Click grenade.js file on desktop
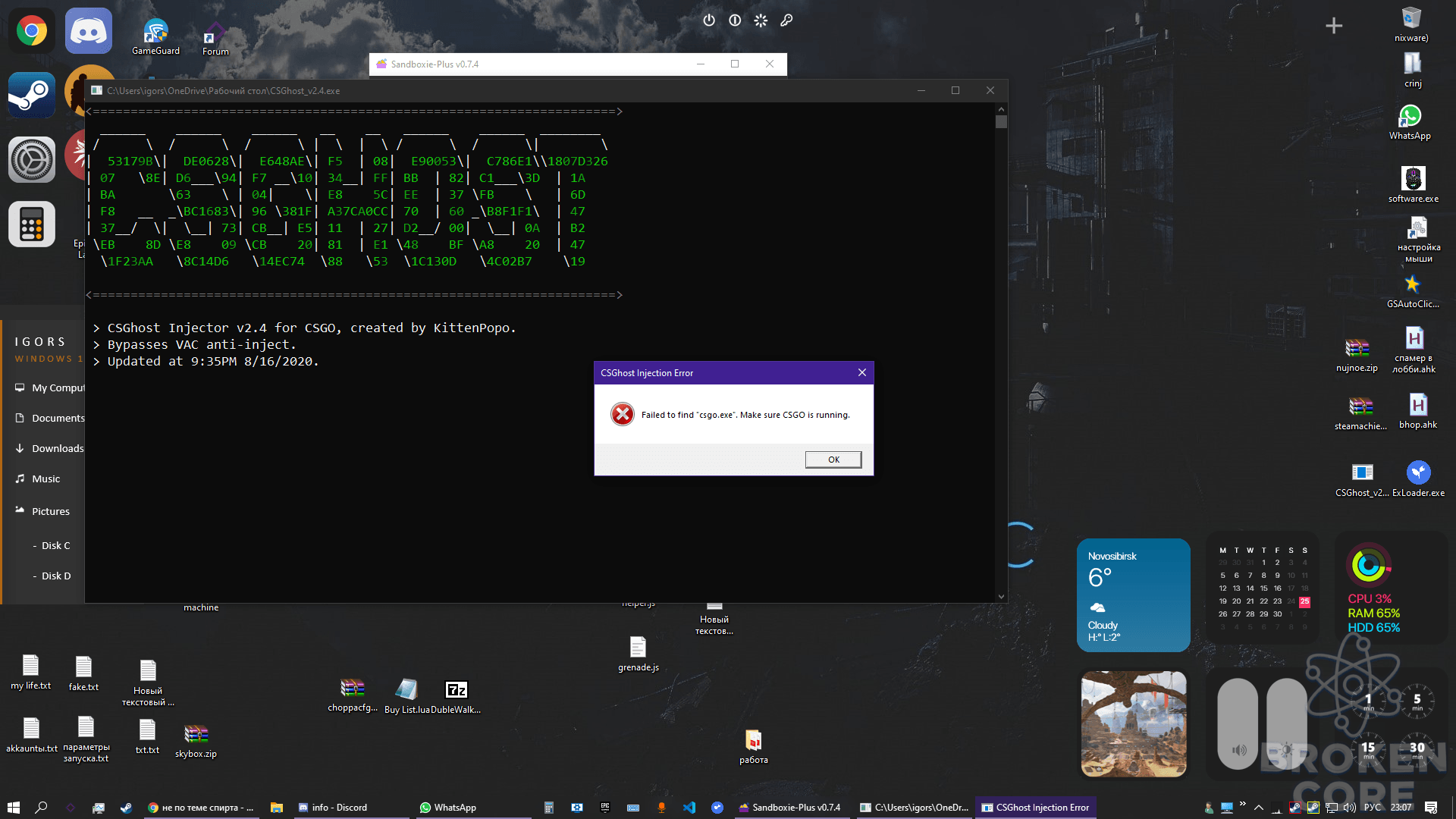This screenshot has height=819, width=1456. 638,650
